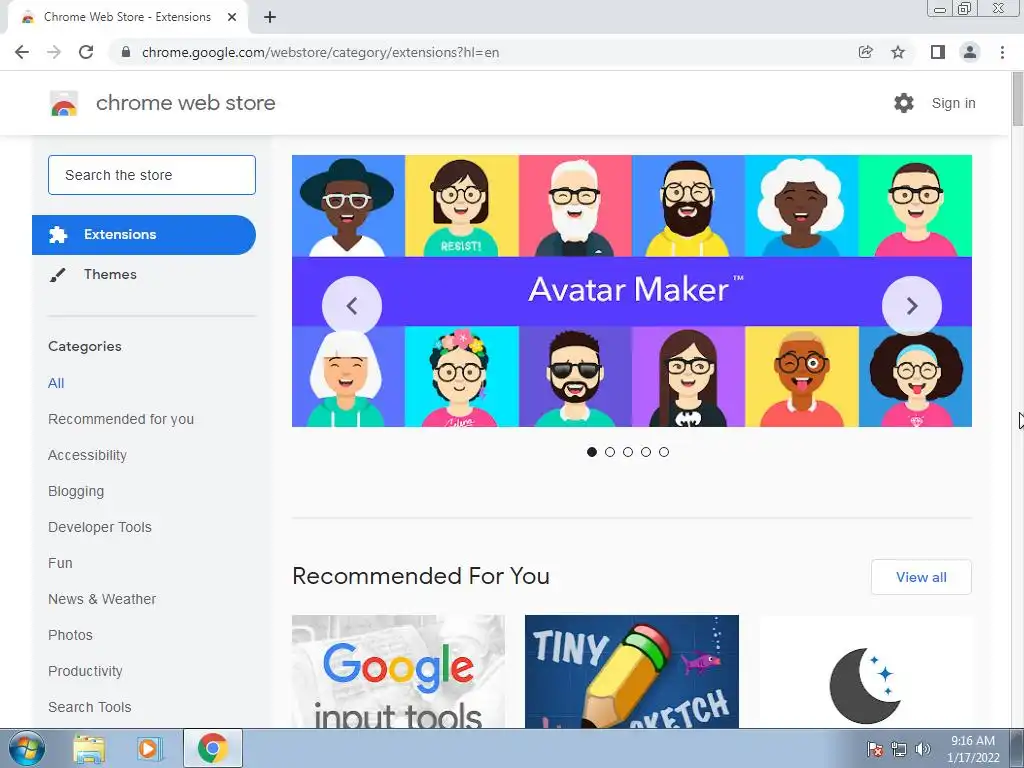Open Google Input Tools extension card
Image resolution: width=1024 pixels, height=768 pixels.
[x=398, y=671]
